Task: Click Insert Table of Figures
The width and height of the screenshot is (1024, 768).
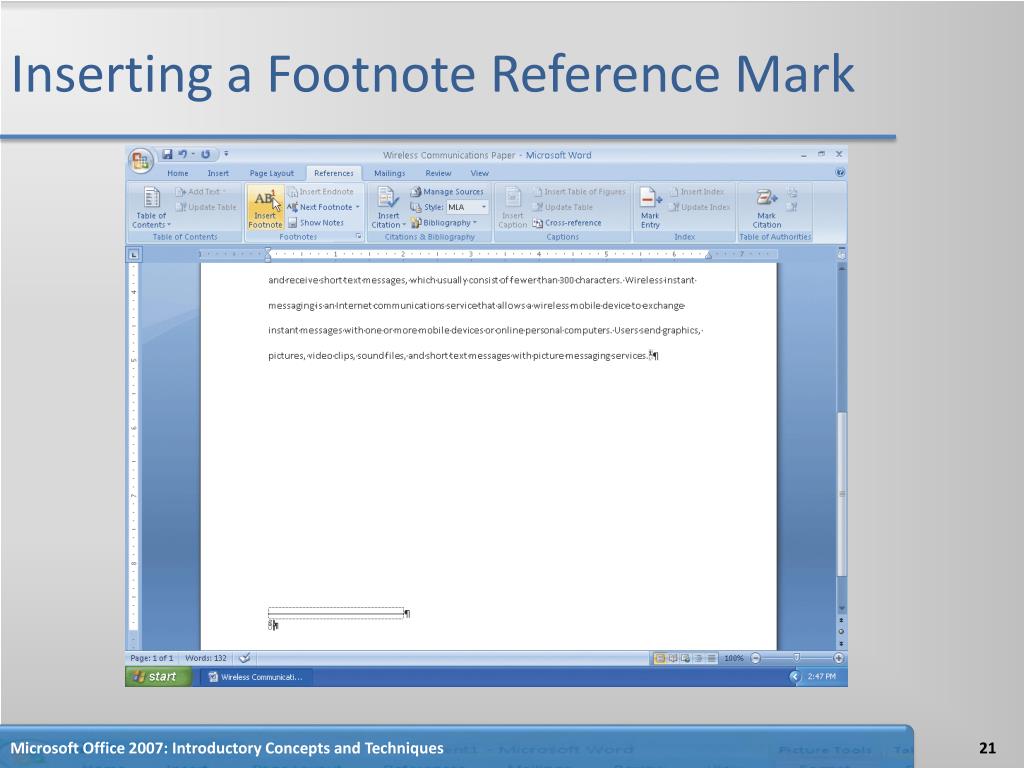Action: tap(579, 191)
